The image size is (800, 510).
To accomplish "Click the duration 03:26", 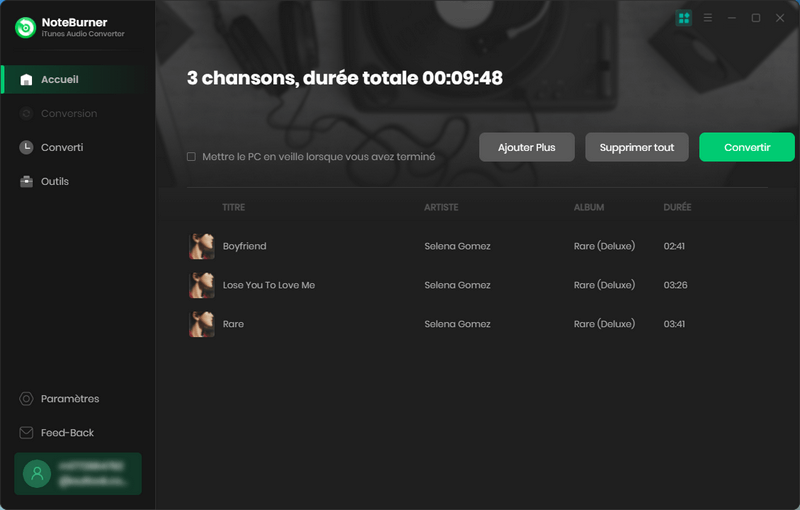I will (x=676, y=285).
